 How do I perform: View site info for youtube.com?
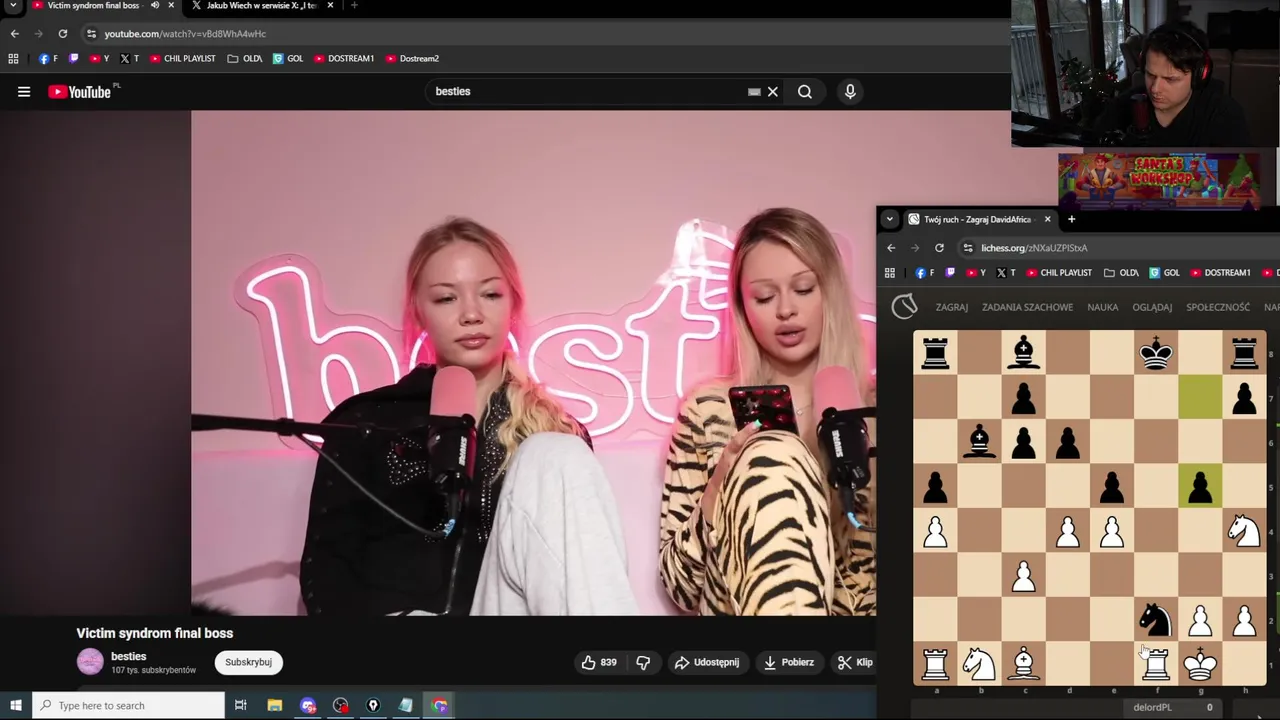(x=91, y=34)
